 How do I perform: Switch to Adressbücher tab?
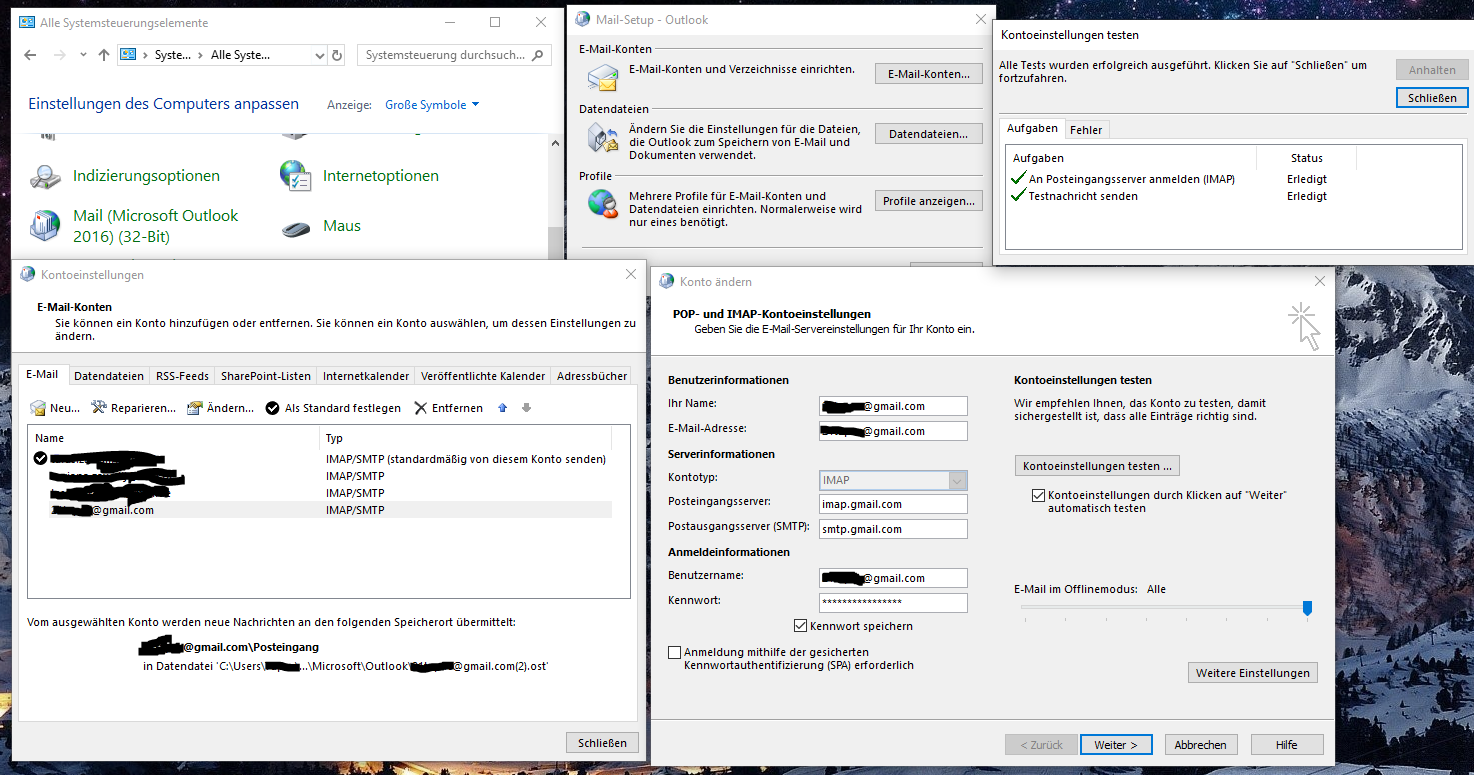point(592,376)
